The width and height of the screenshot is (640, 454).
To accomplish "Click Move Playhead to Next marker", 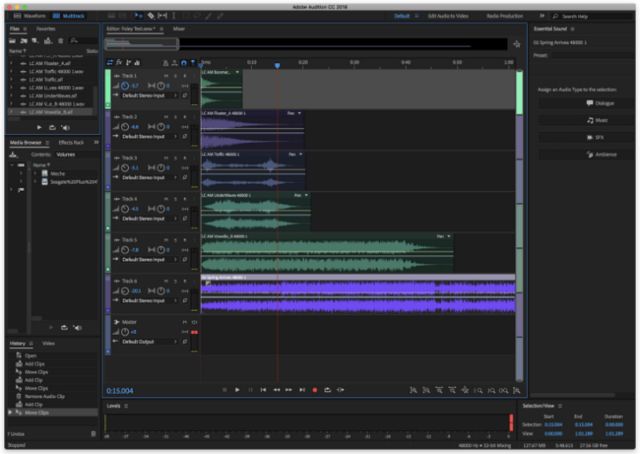I will 302,390.
